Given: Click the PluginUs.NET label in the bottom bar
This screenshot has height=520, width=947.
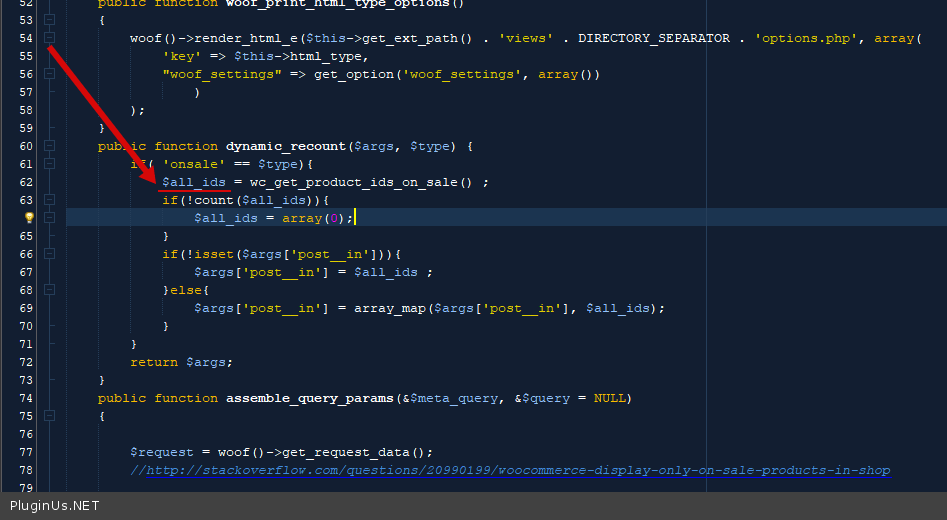Looking at the screenshot, I should point(55,506).
